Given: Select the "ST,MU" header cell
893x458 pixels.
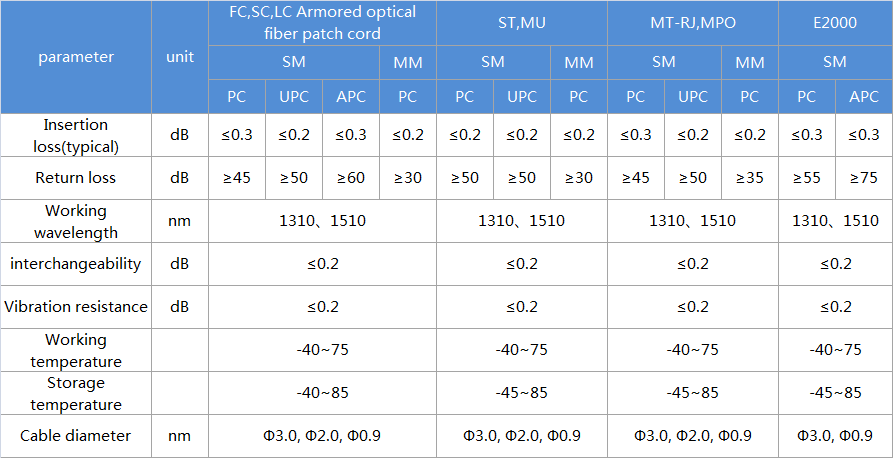Looking at the screenshot, I should (x=521, y=23).
